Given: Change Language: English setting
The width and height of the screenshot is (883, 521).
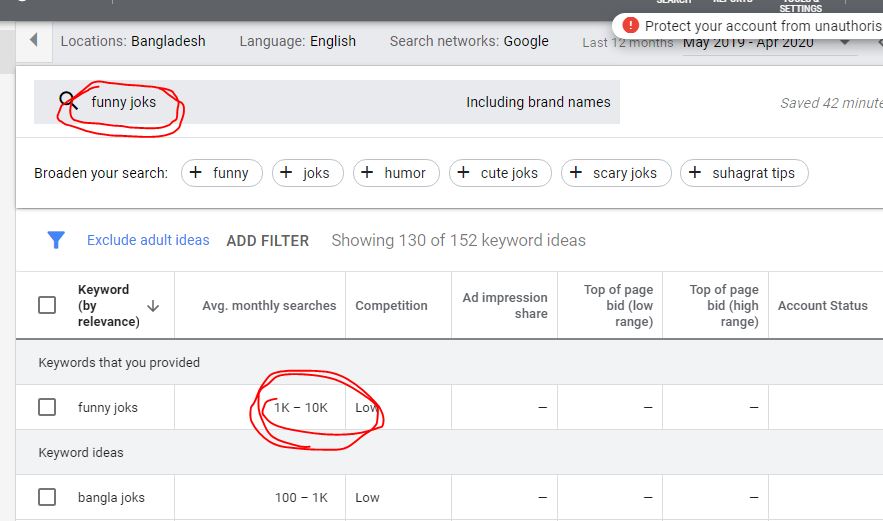Looking at the screenshot, I should pyautogui.click(x=297, y=41).
